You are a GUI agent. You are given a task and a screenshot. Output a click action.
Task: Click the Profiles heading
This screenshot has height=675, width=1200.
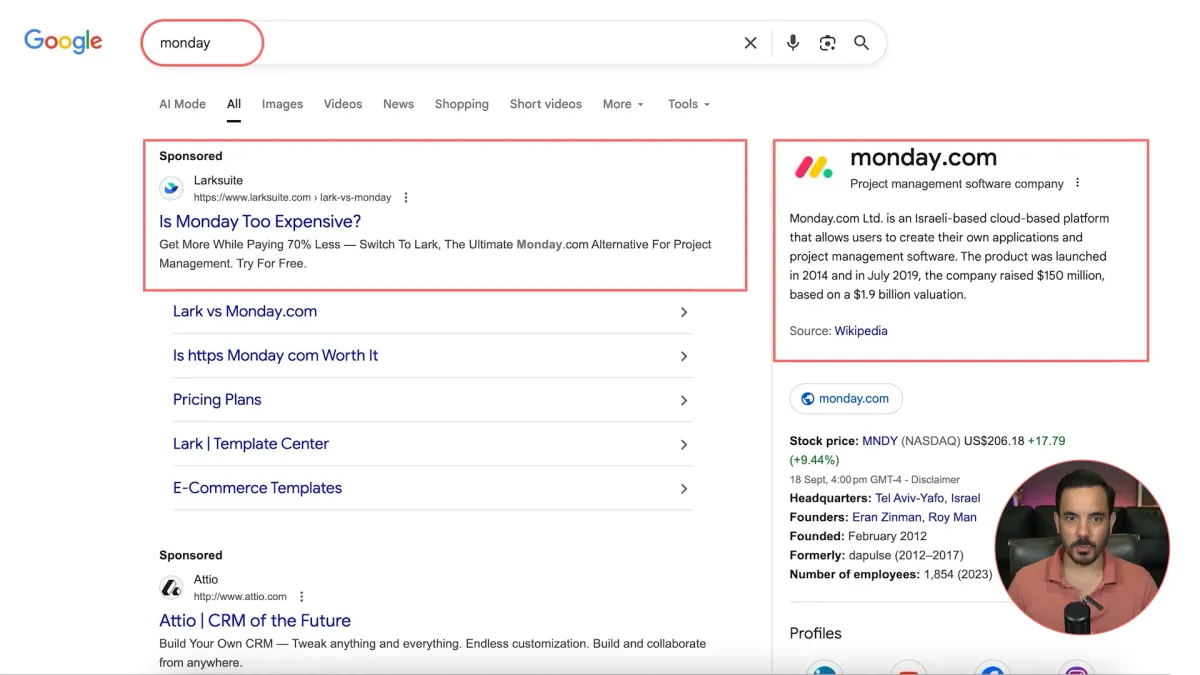[816, 633]
